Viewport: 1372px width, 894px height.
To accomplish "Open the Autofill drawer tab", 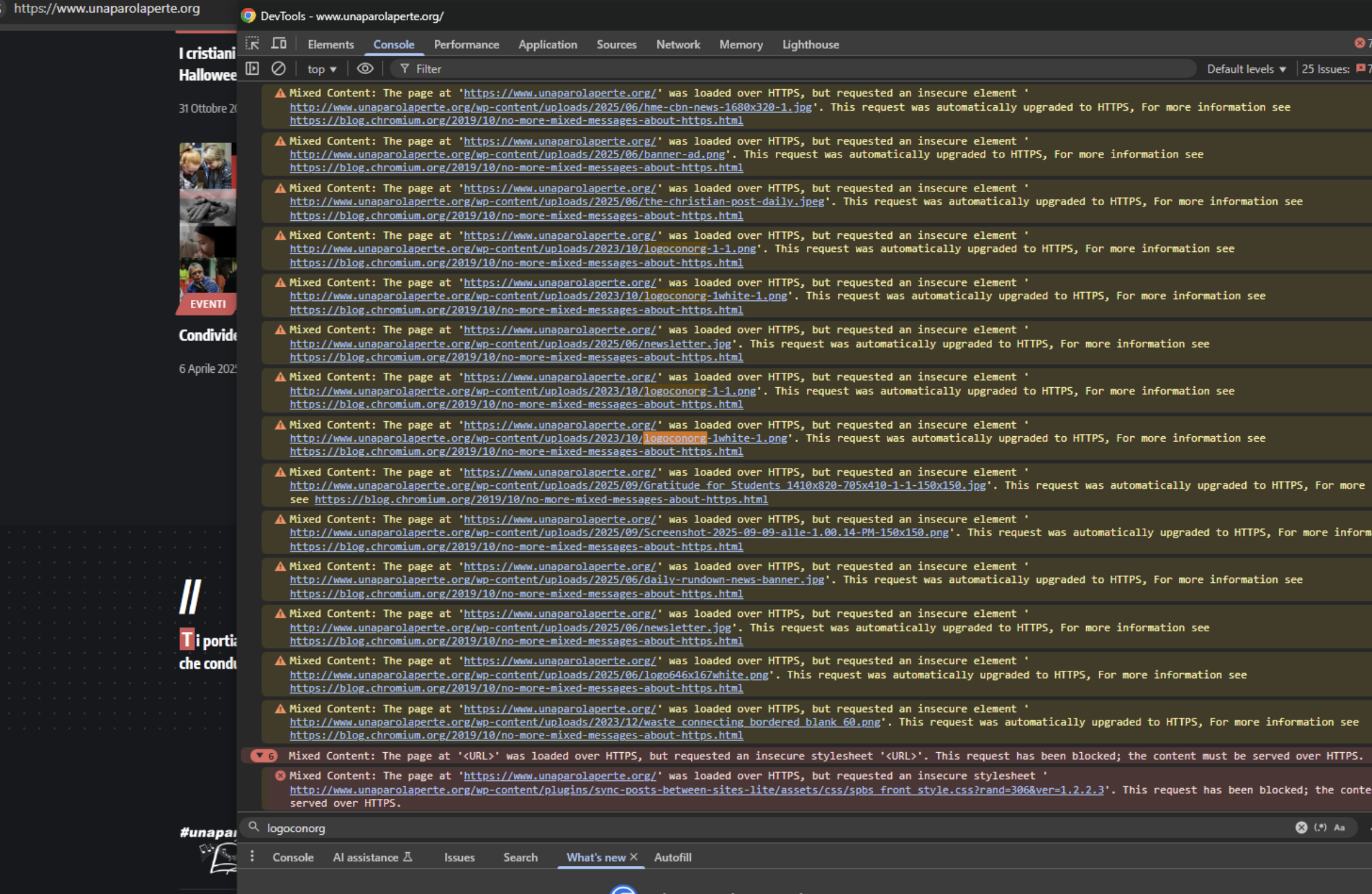I will (673, 857).
